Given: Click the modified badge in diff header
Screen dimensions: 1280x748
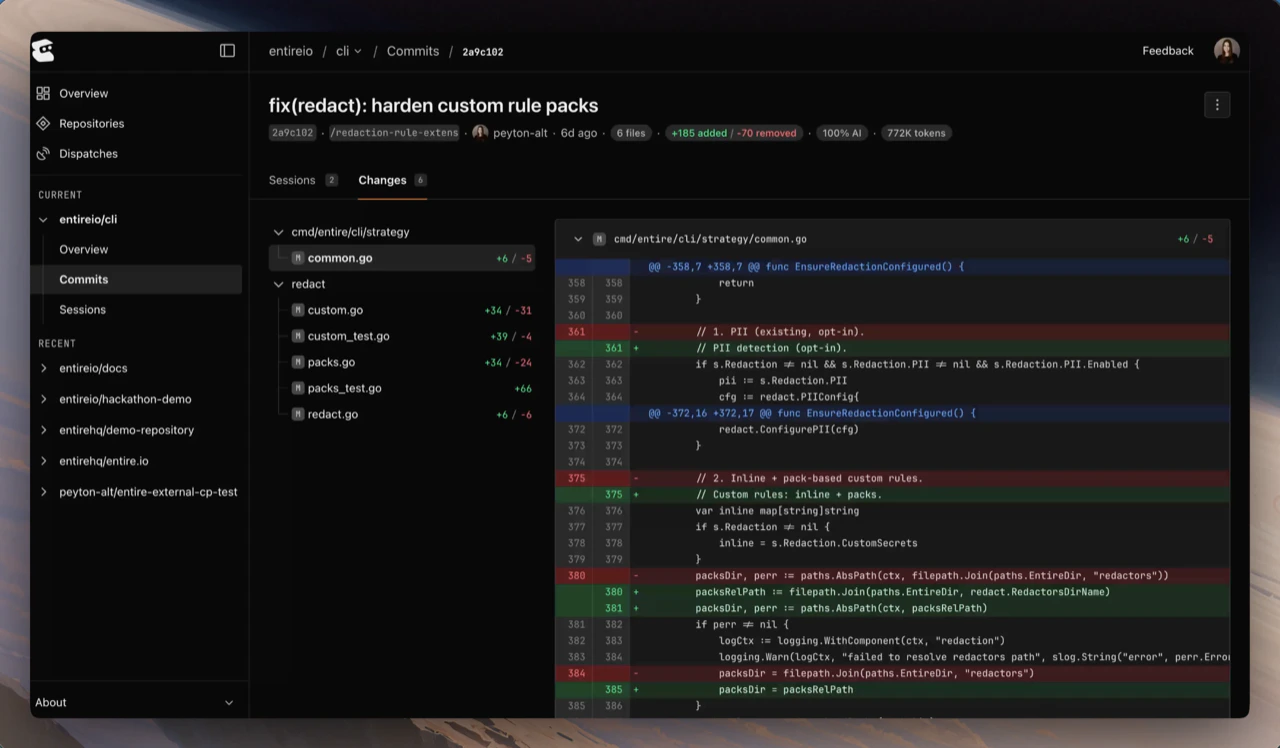Looking at the screenshot, I should click(599, 239).
